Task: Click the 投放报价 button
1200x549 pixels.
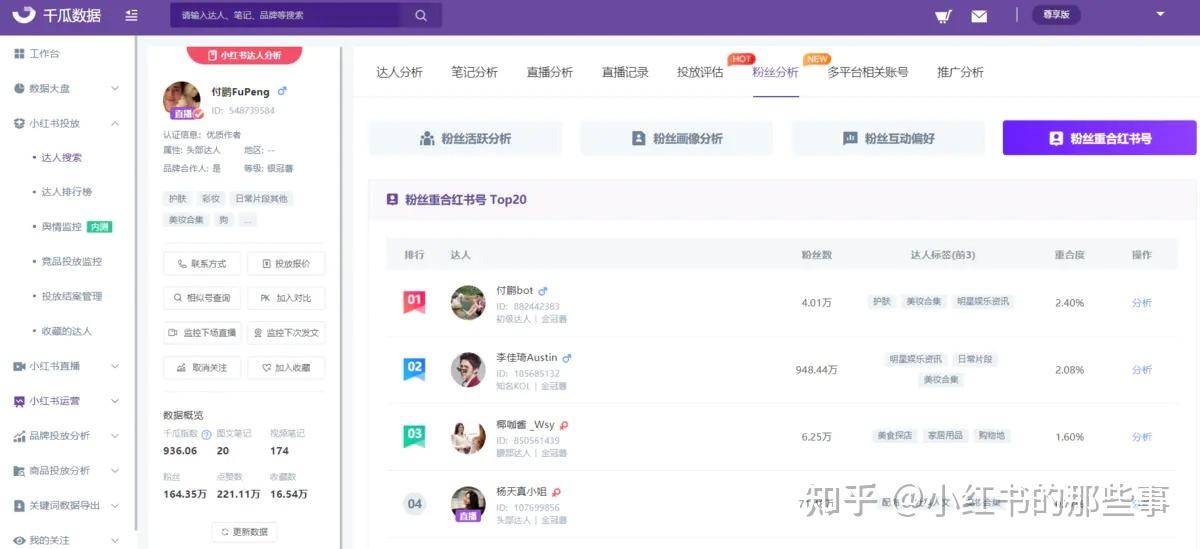Action: tap(286, 264)
